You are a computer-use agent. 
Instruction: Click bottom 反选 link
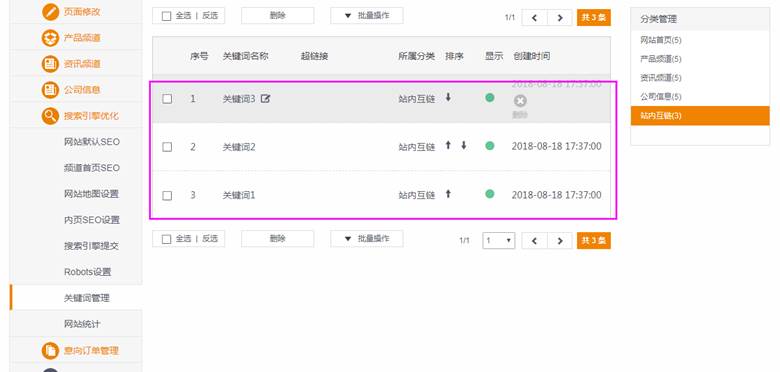[x=210, y=239]
